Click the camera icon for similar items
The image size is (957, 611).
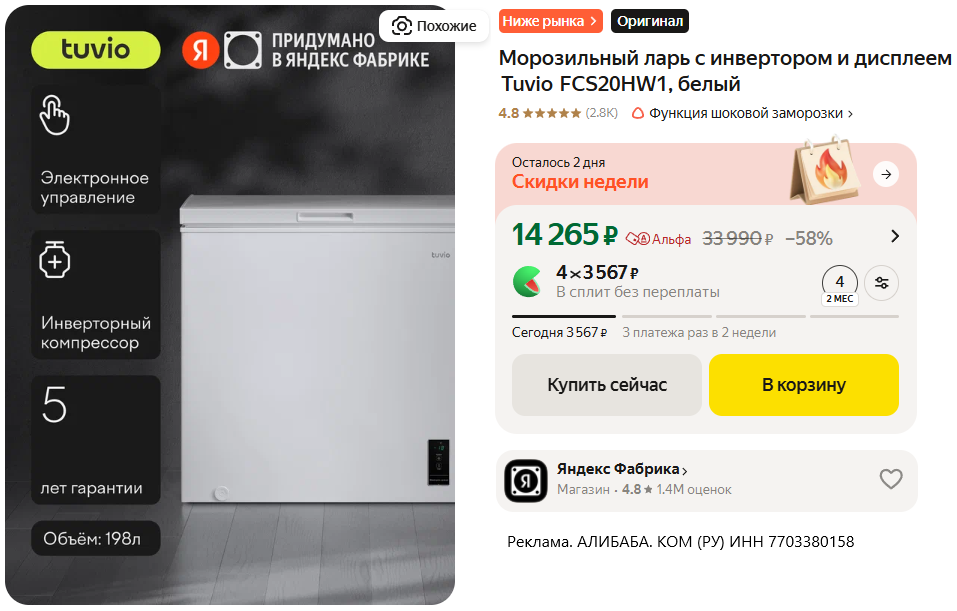point(402,26)
